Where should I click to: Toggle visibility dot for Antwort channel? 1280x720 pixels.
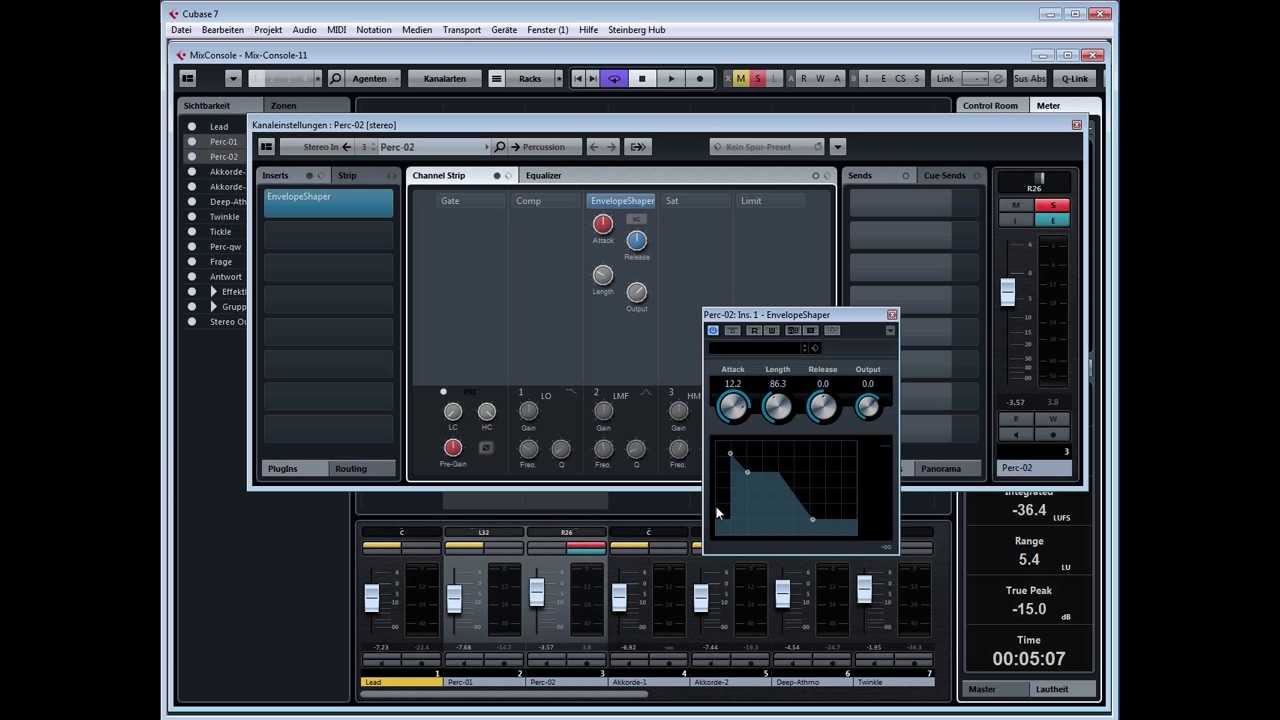(x=192, y=277)
